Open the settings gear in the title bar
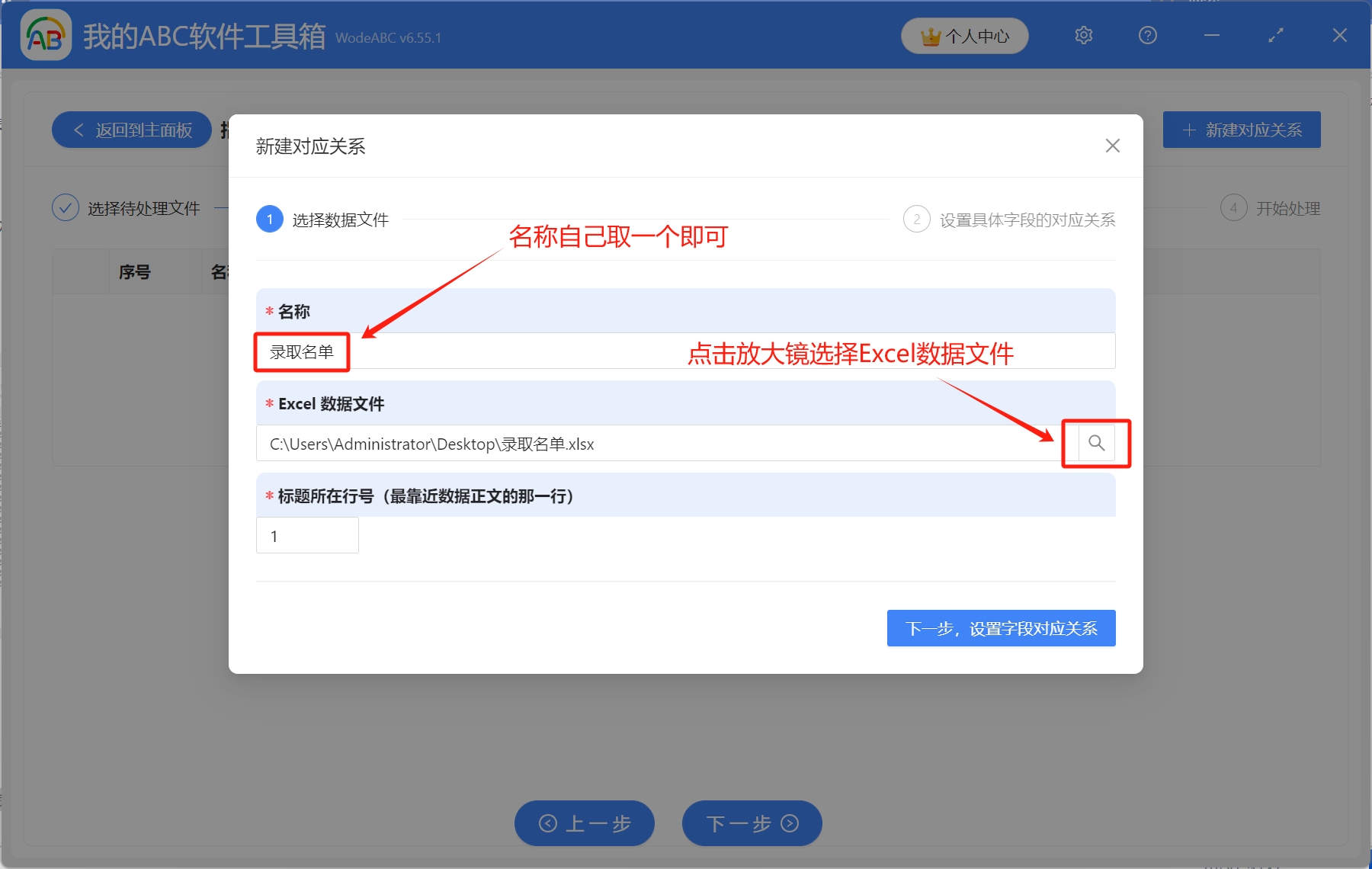Viewport: 1372px width, 869px height. (1083, 35)
